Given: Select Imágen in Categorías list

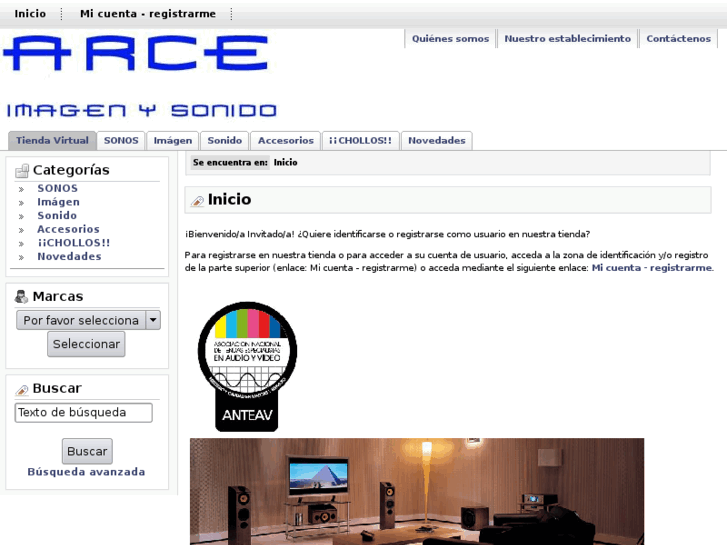Looking at the screenshot, I should click(58, 202).
